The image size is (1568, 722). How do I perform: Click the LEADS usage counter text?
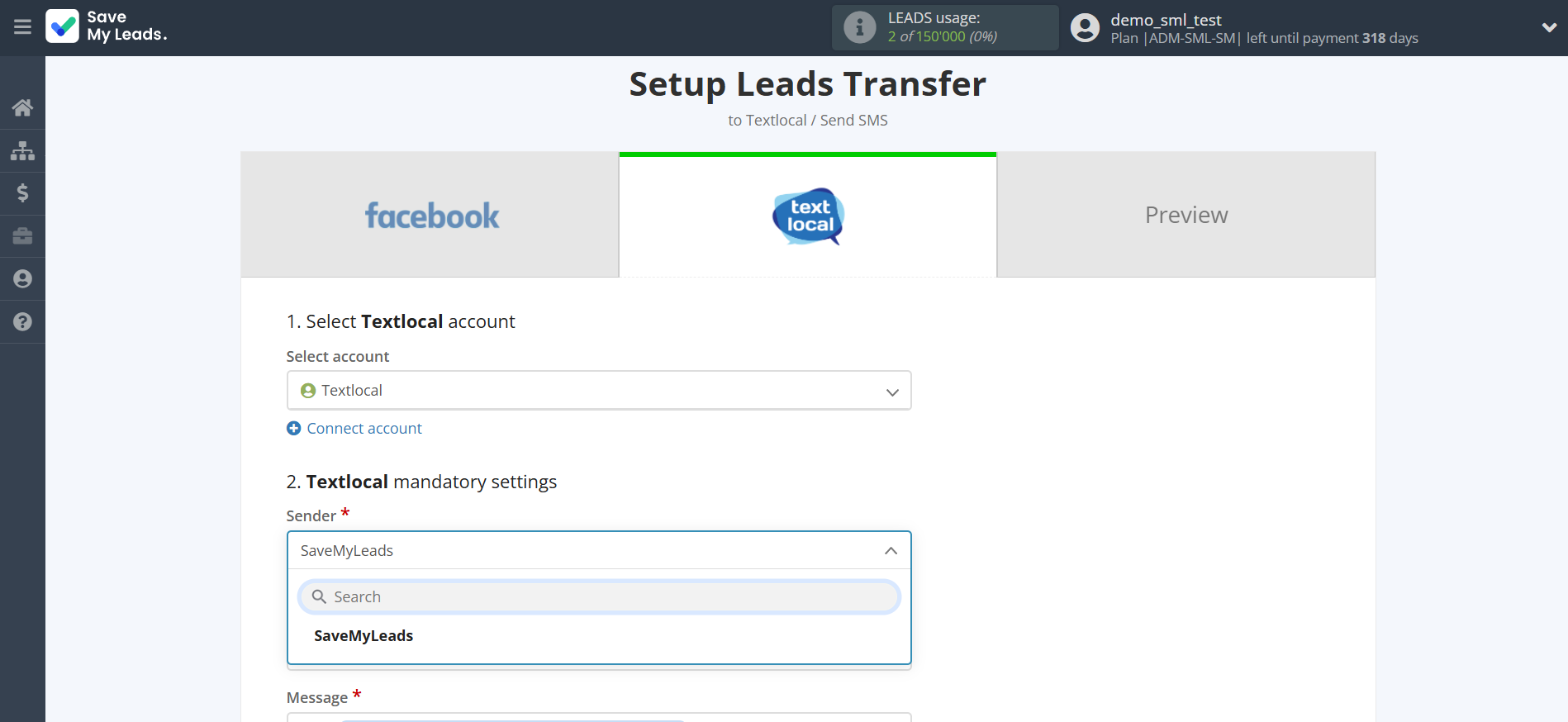tap(943, 36)
